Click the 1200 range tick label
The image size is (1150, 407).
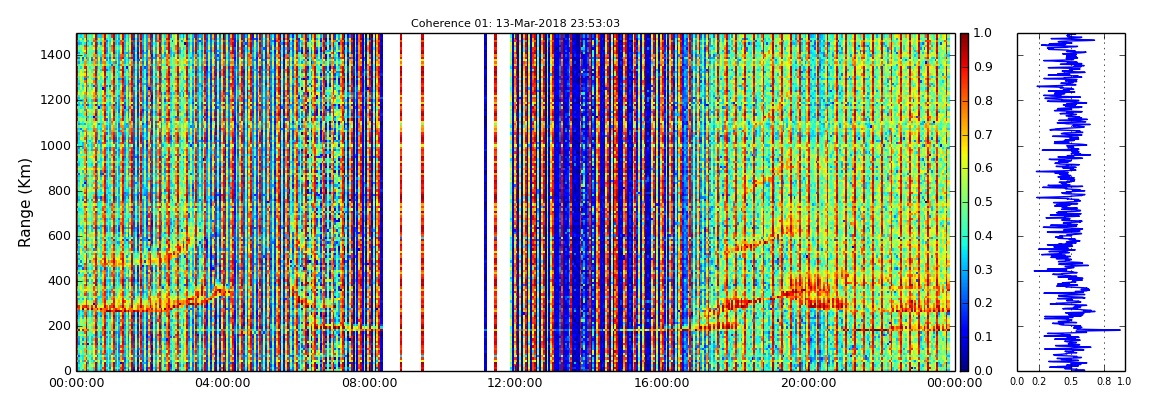pyautogui.click(x=56, y=100)
